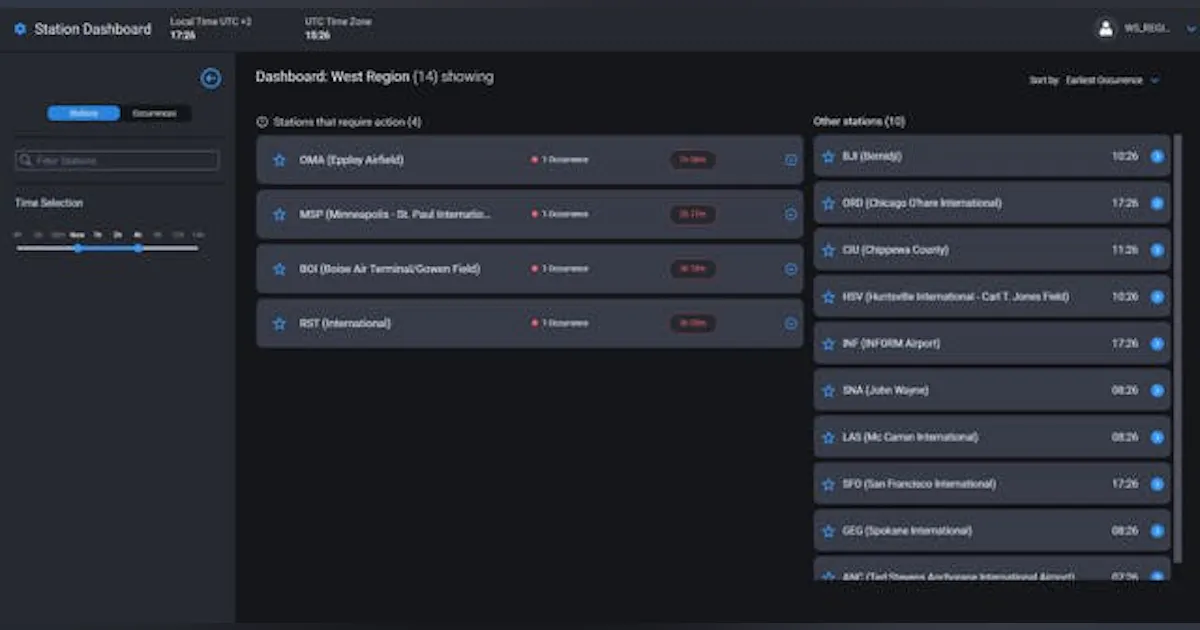1200x630 pixels.
Task: Favorite the RST (International) star
Action: tap(279, 323)
